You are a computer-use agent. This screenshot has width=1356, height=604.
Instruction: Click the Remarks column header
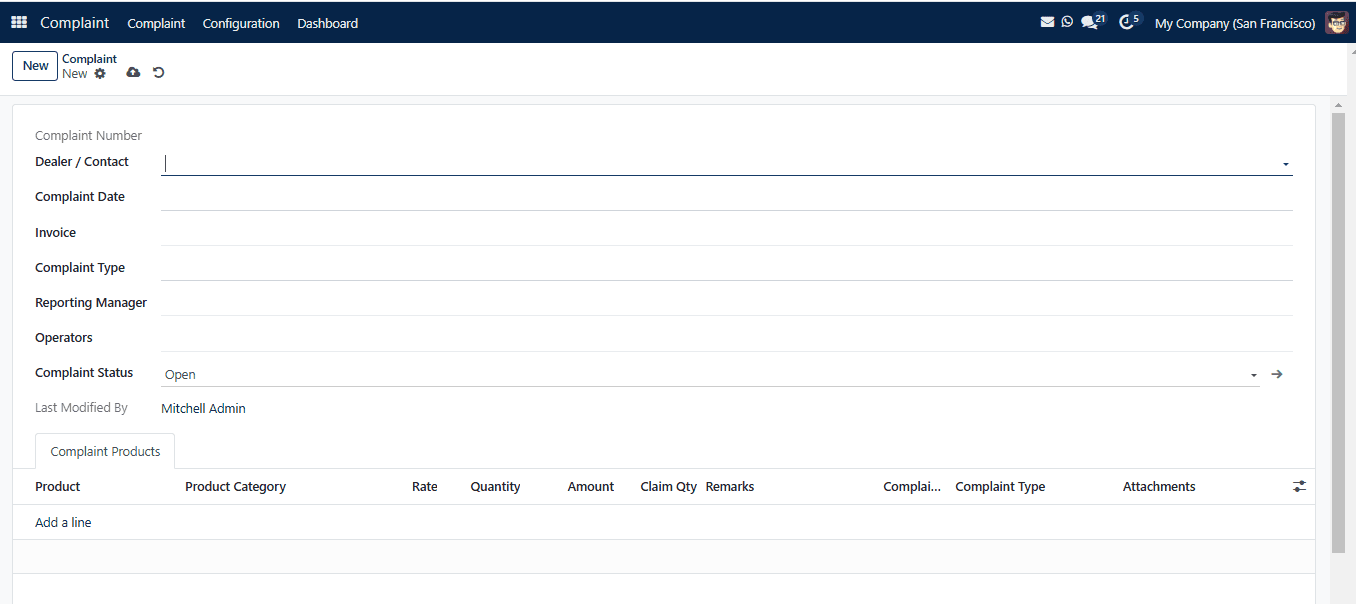pyautogui.click(x=730, y=486)
